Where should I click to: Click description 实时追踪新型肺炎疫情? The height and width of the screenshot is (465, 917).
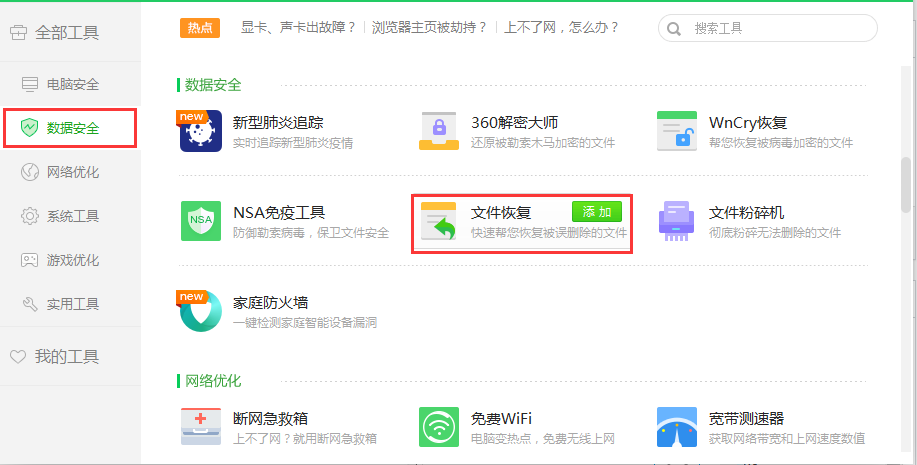point(293,143)
